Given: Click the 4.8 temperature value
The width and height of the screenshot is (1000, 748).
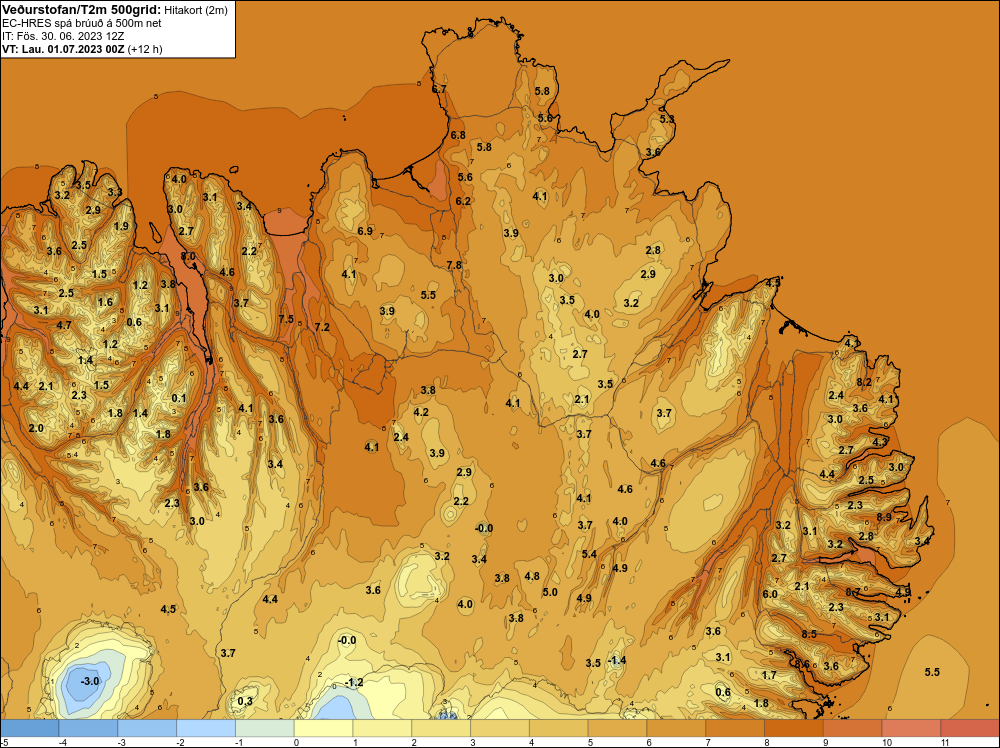Looking at the screenshot, I should point(532,576).
